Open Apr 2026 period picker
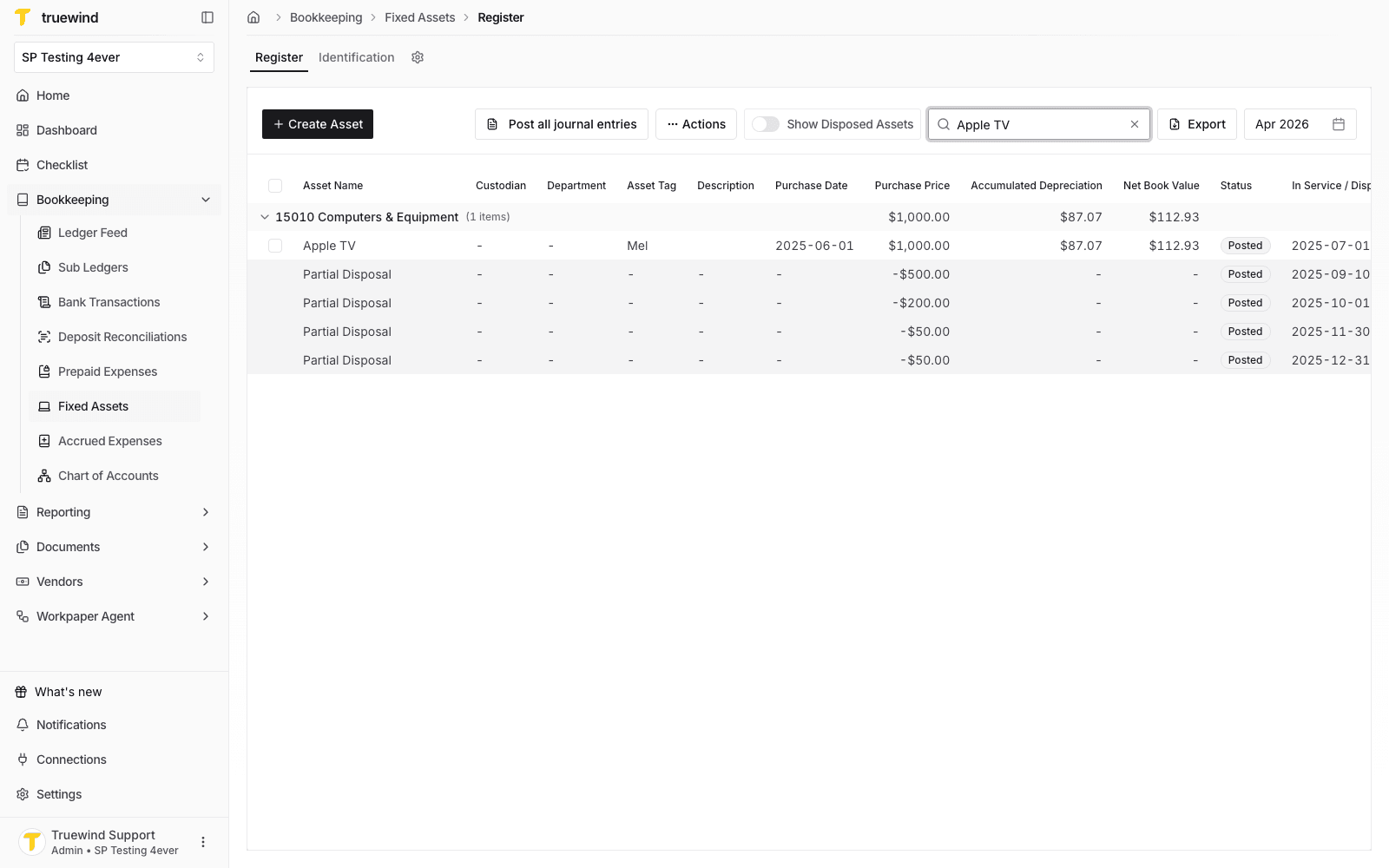Viewport: 1389px width, 868px height. click(1300, 124)
